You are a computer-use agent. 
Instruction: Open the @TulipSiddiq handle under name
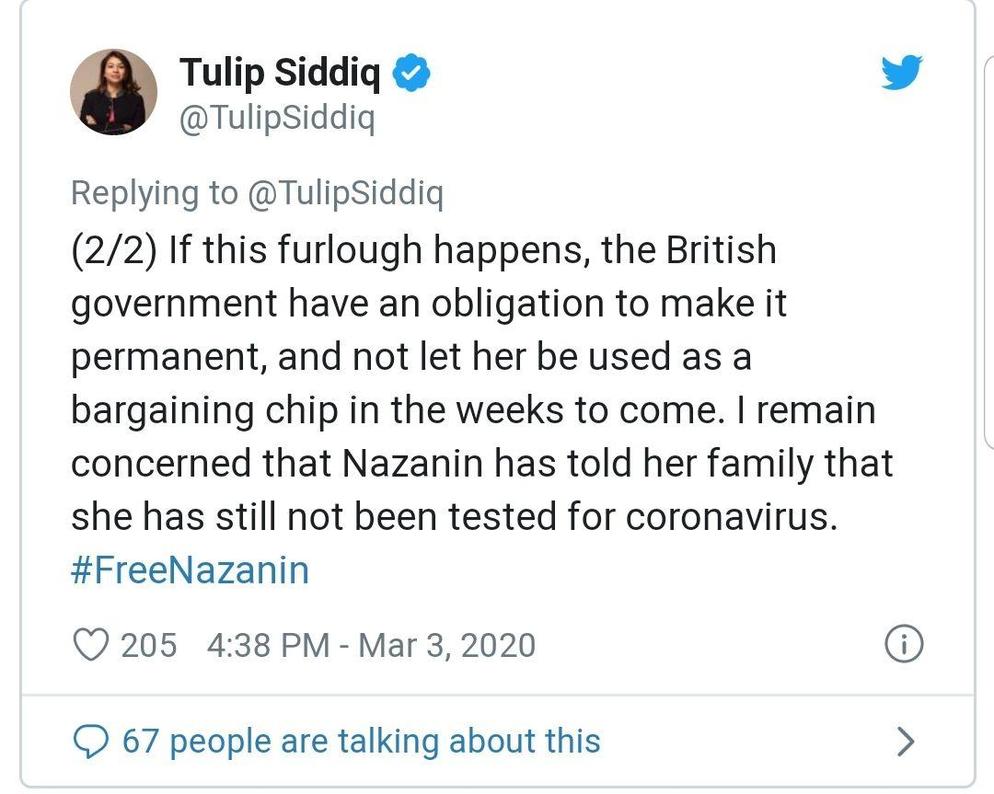[278, 118]
